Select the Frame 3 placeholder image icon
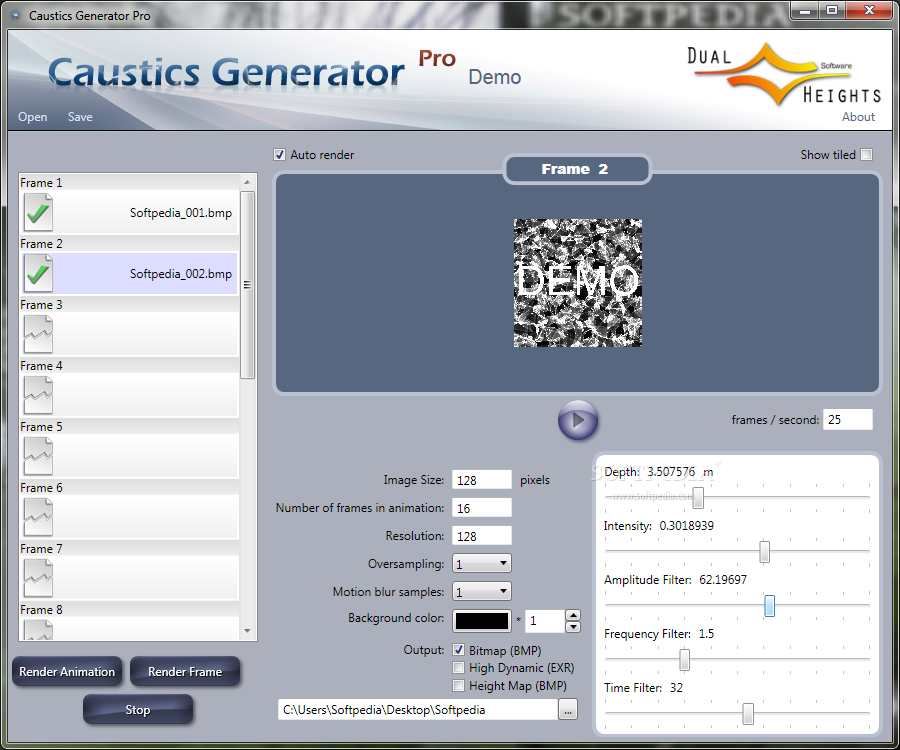The height and width of the screenshot is (750, 900). [x=38, y=334]
